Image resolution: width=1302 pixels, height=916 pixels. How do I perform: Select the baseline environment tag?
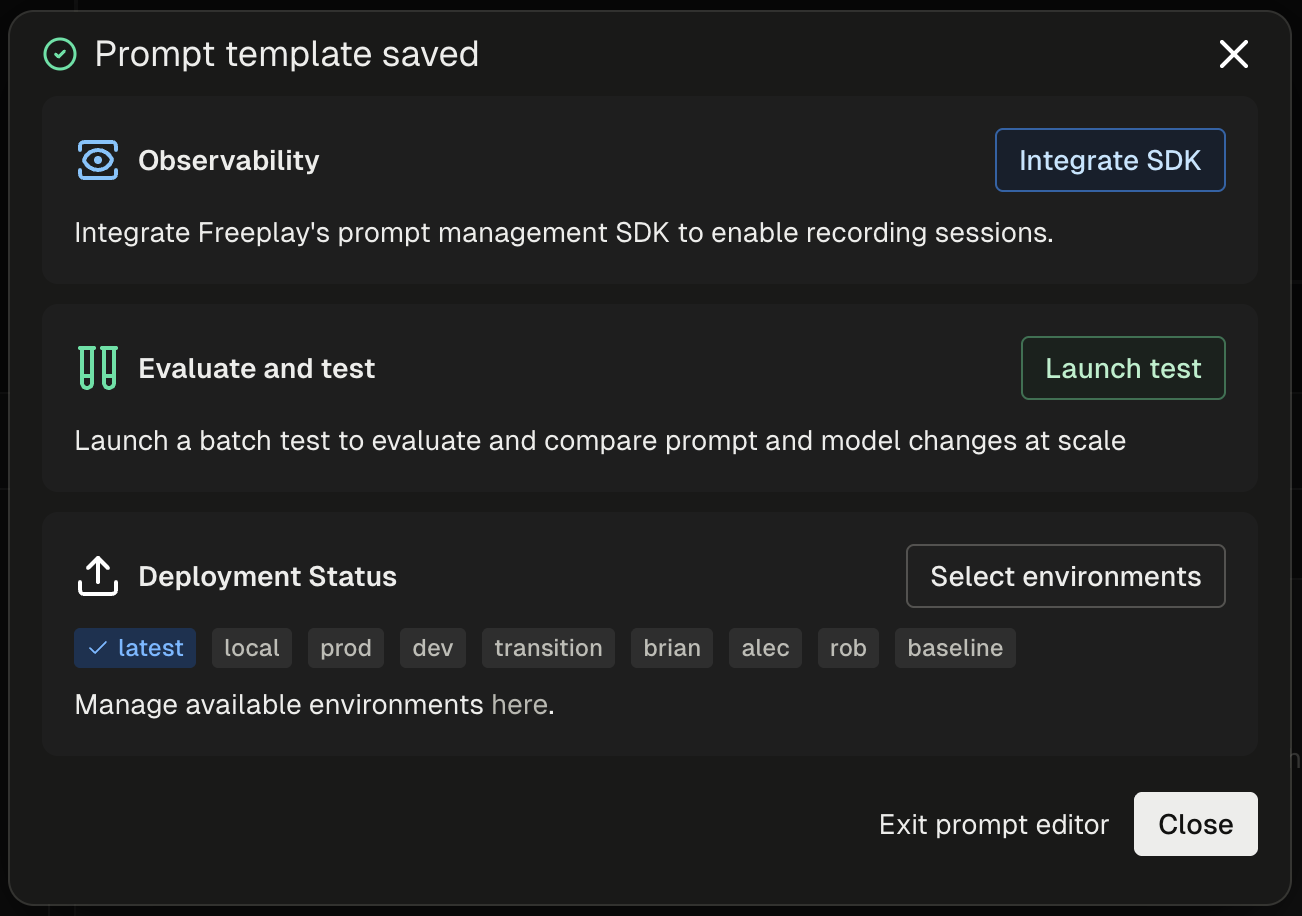pos(955,648)
